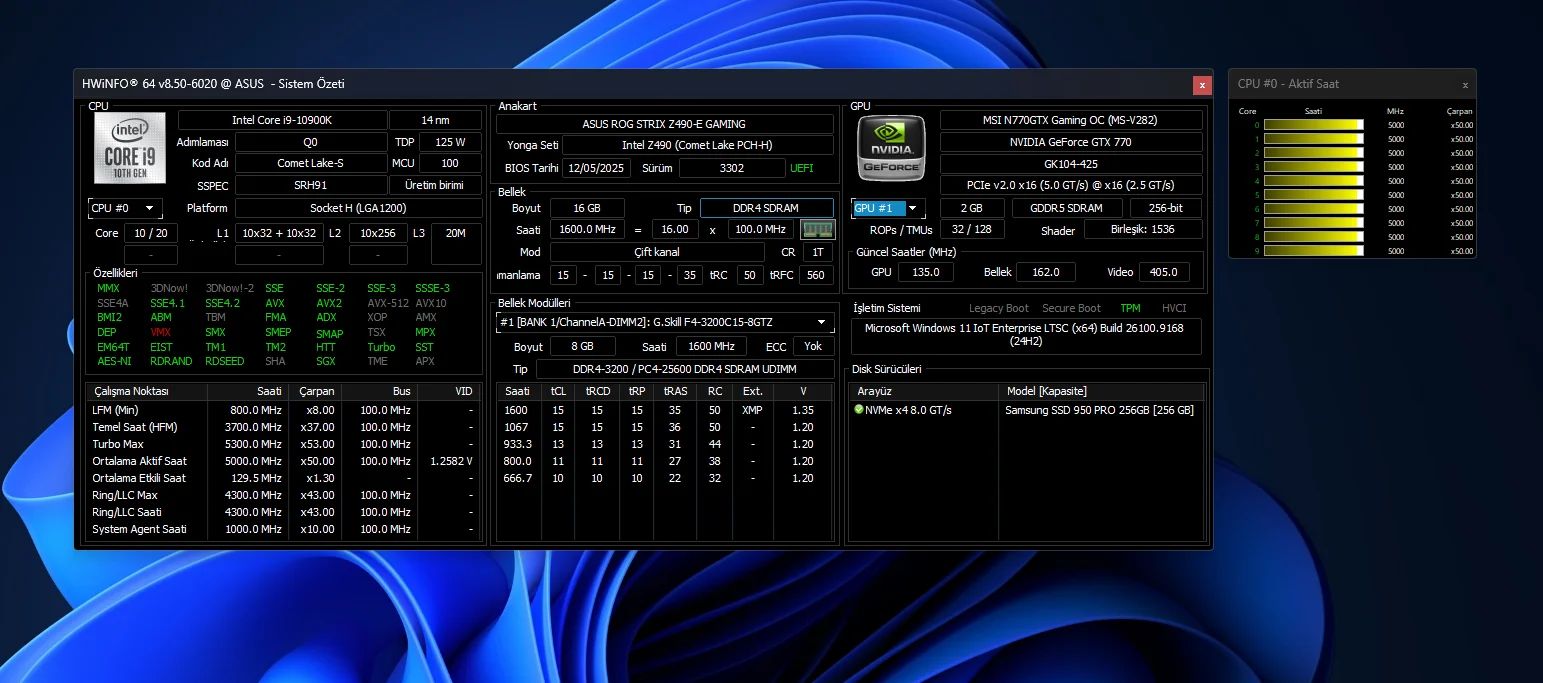
Task: Click the Core 9 clock bar in Aktif Saat window
Action: coord(1314,251)
